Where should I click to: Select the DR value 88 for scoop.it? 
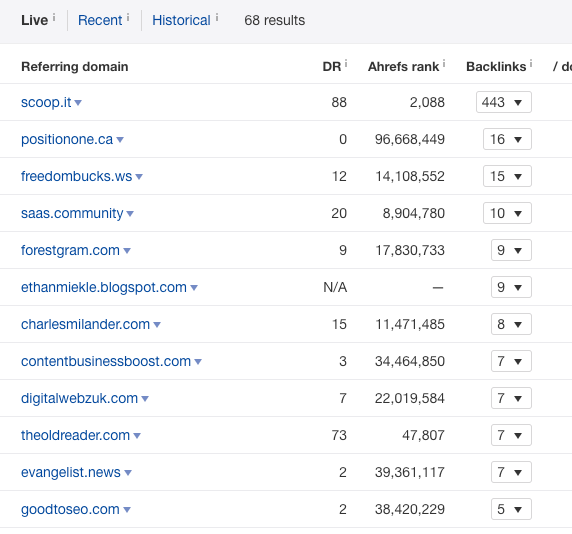[339, 102]
